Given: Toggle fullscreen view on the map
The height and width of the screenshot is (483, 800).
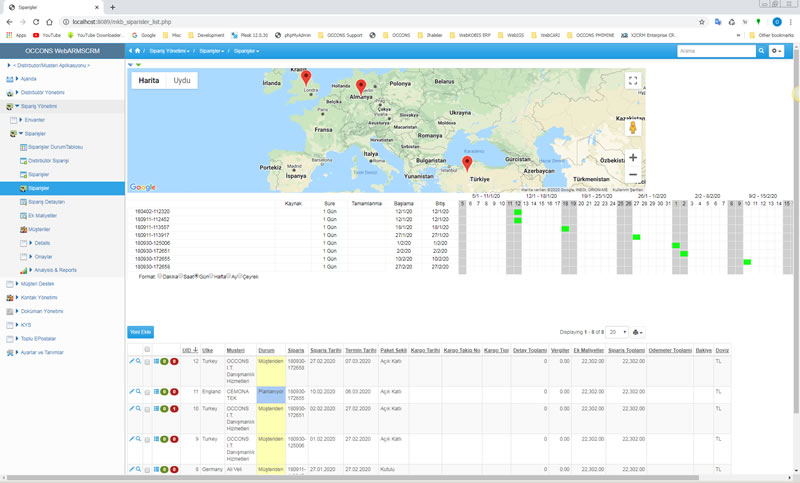Looking at the screenshot, I should (x=633, y=81).
